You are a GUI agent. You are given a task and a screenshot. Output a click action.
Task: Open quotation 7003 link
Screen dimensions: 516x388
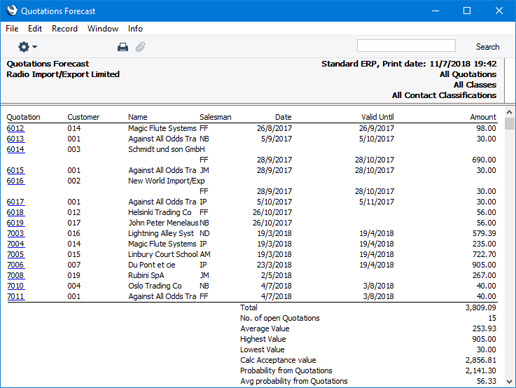click(15, 233)
